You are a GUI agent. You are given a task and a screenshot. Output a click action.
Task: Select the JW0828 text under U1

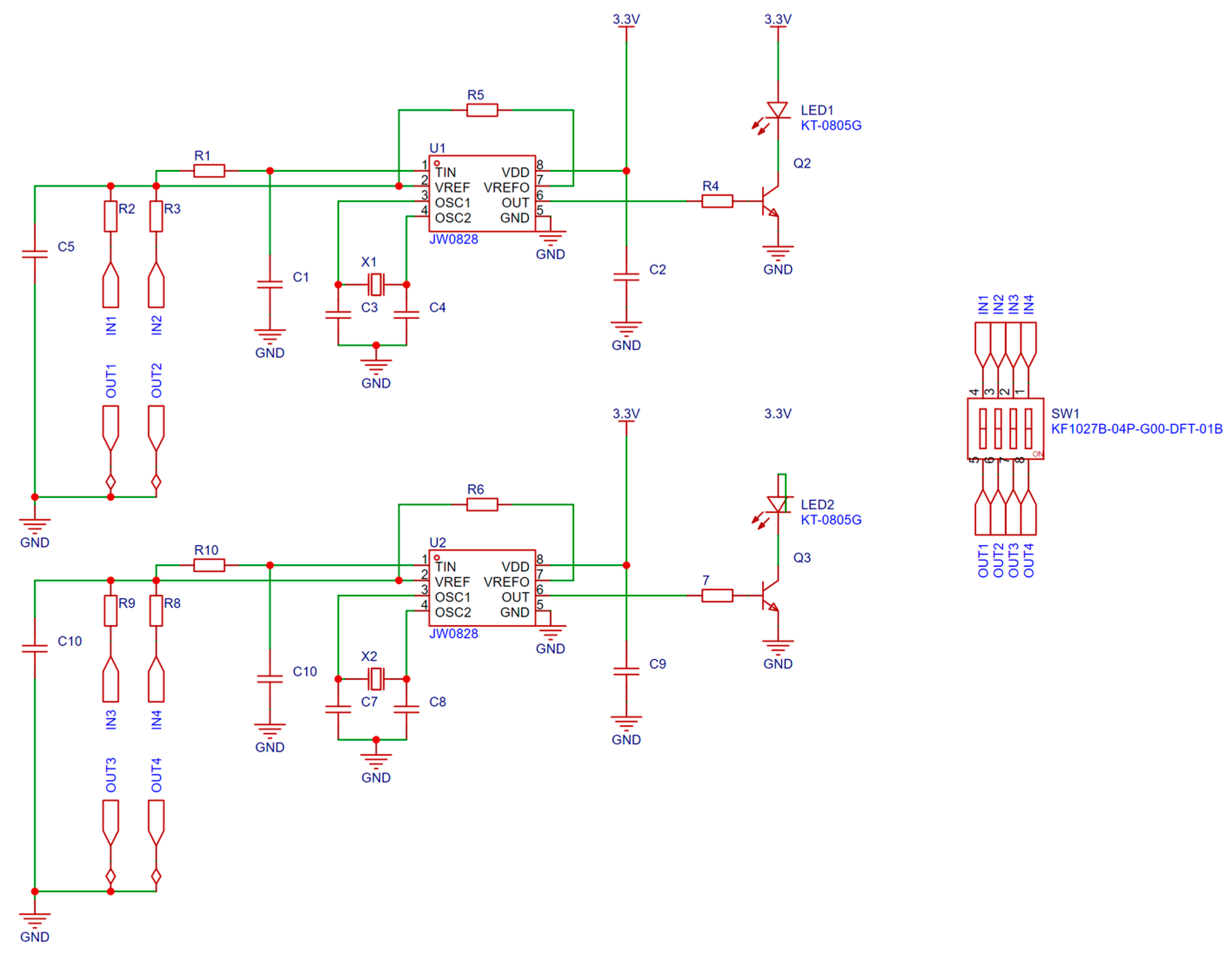point(454,239)
